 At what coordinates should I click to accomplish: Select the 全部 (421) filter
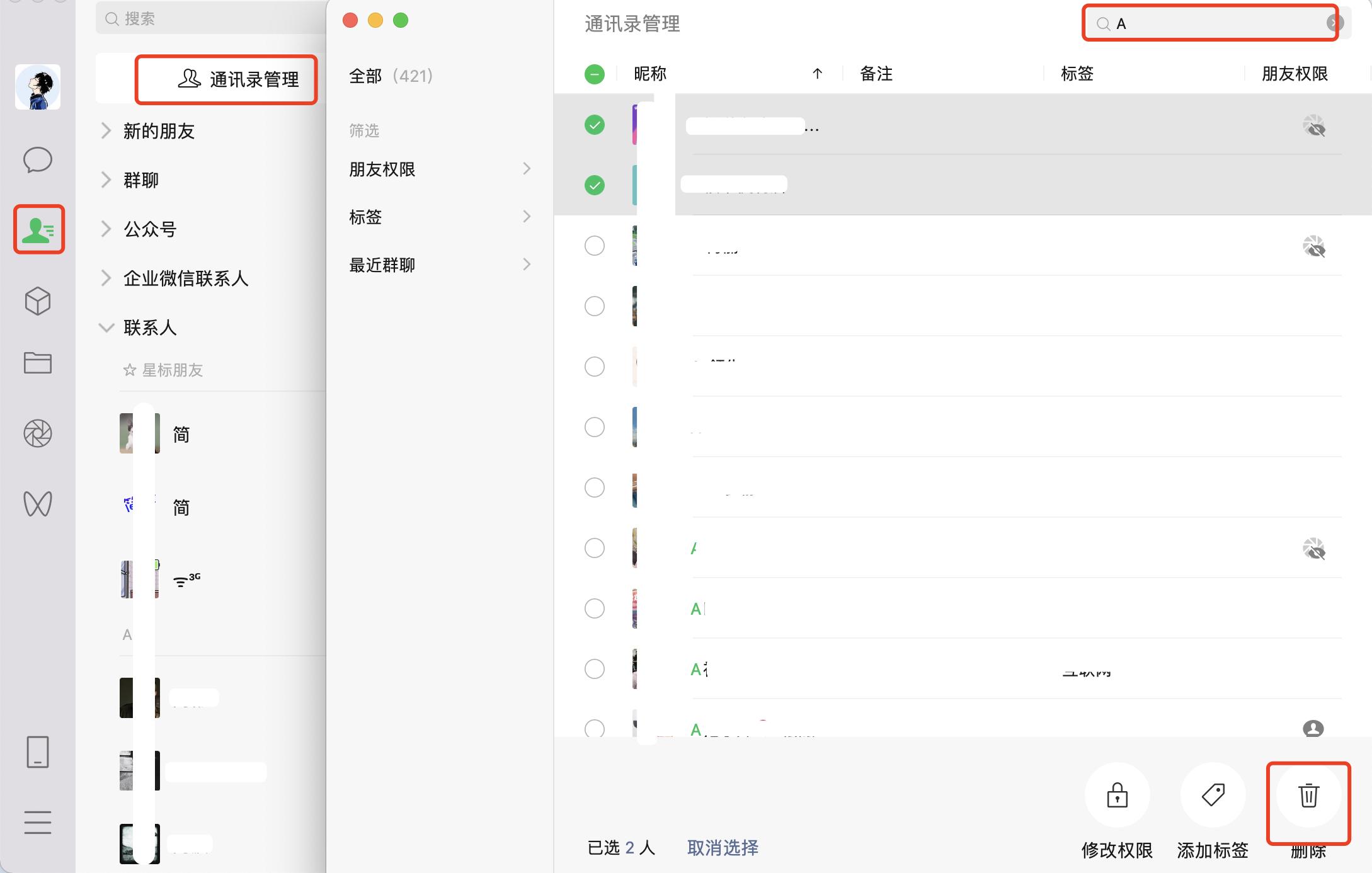tap(389, 75)
